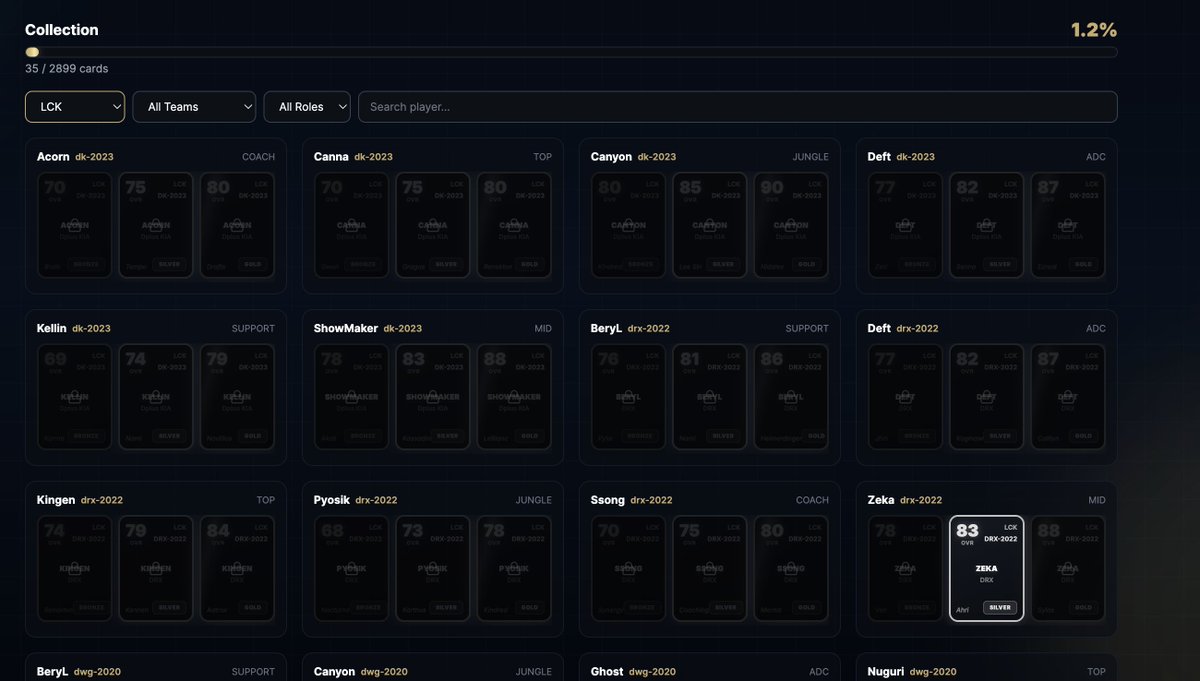
Task: Open the All Roles filter dropdown
Action: pos(307,107)
